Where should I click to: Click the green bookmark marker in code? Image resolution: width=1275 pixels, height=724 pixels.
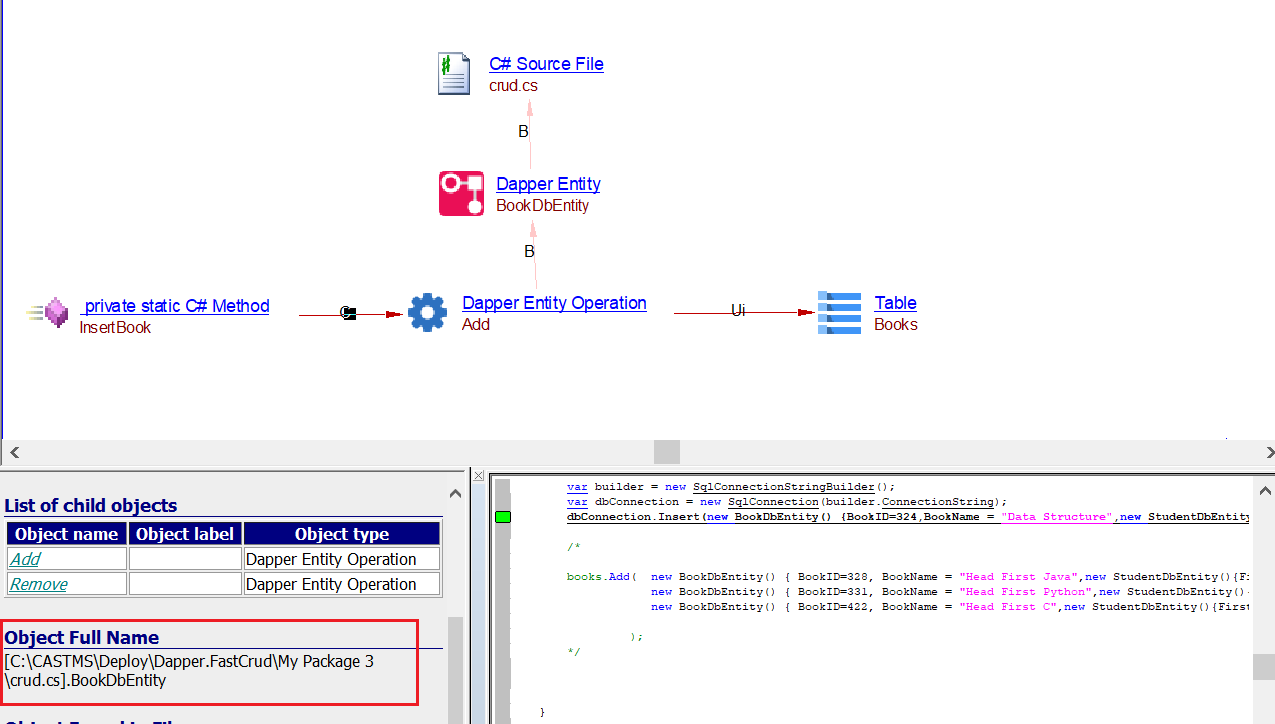pyautogui.click(x=503, y=517)
